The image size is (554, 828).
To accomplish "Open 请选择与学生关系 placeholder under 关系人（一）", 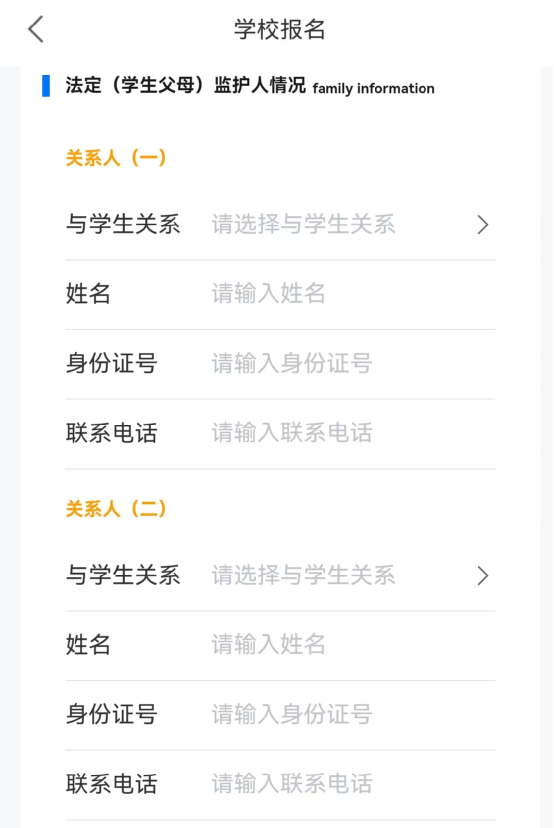I will click(303, 224).
